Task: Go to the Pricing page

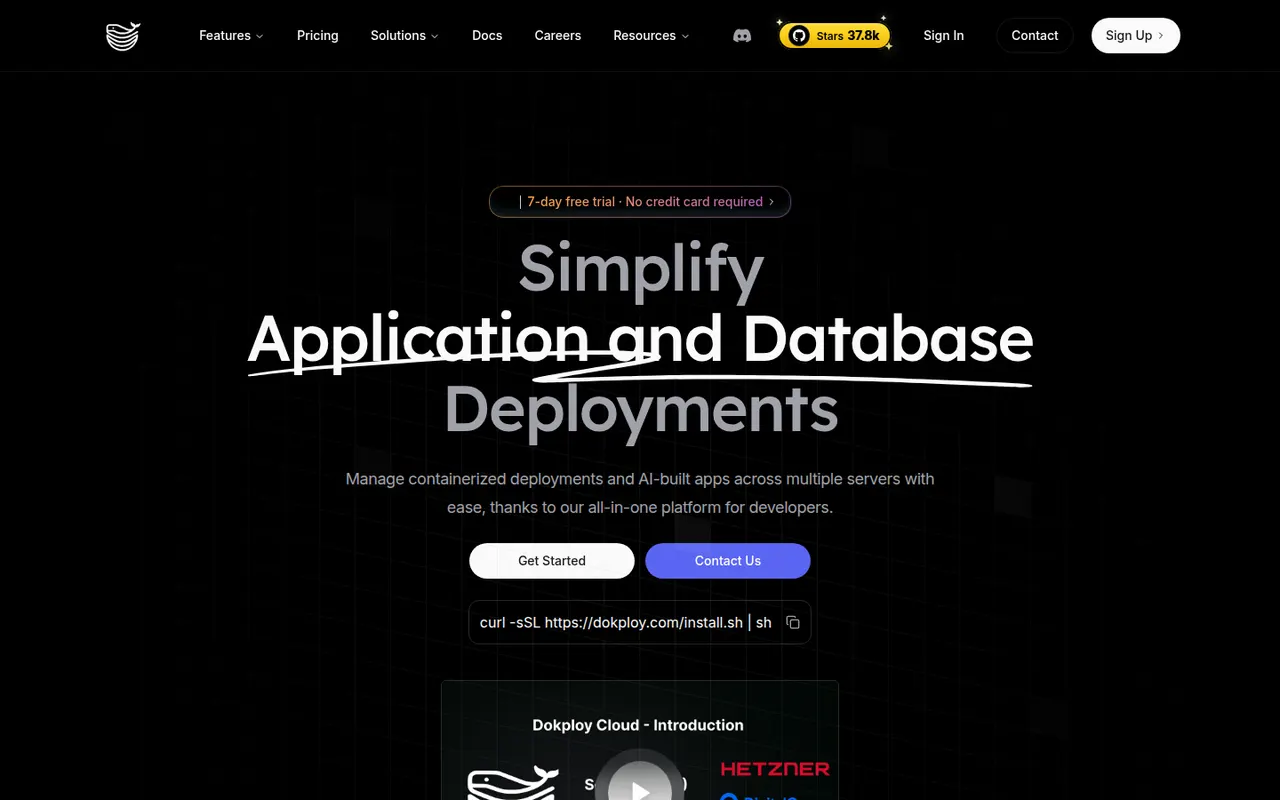Action: click(318, 36)
